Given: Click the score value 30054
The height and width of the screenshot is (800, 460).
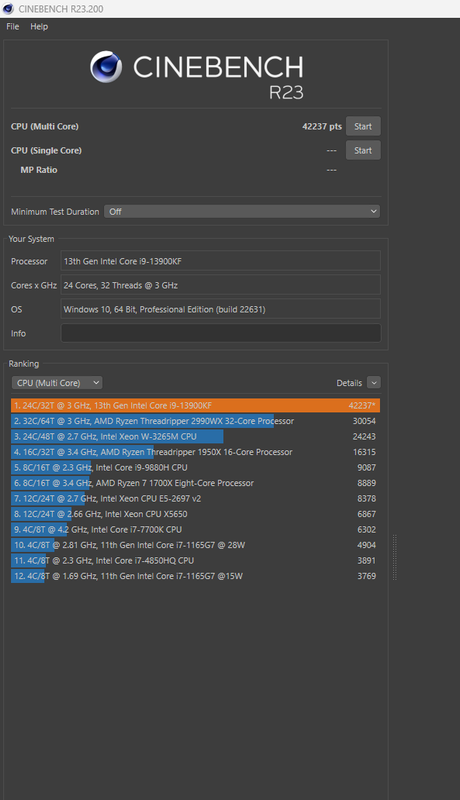Looking at the screenshot, I should [364, 421].
